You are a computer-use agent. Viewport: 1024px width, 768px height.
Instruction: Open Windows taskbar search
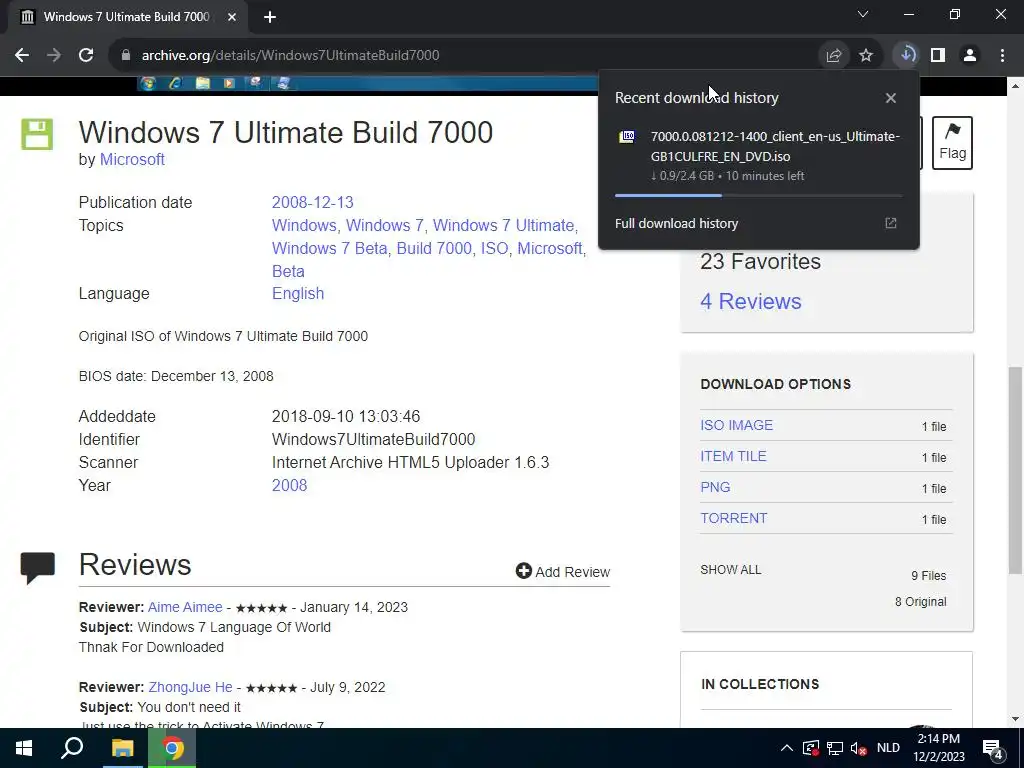tap(72, 748)
